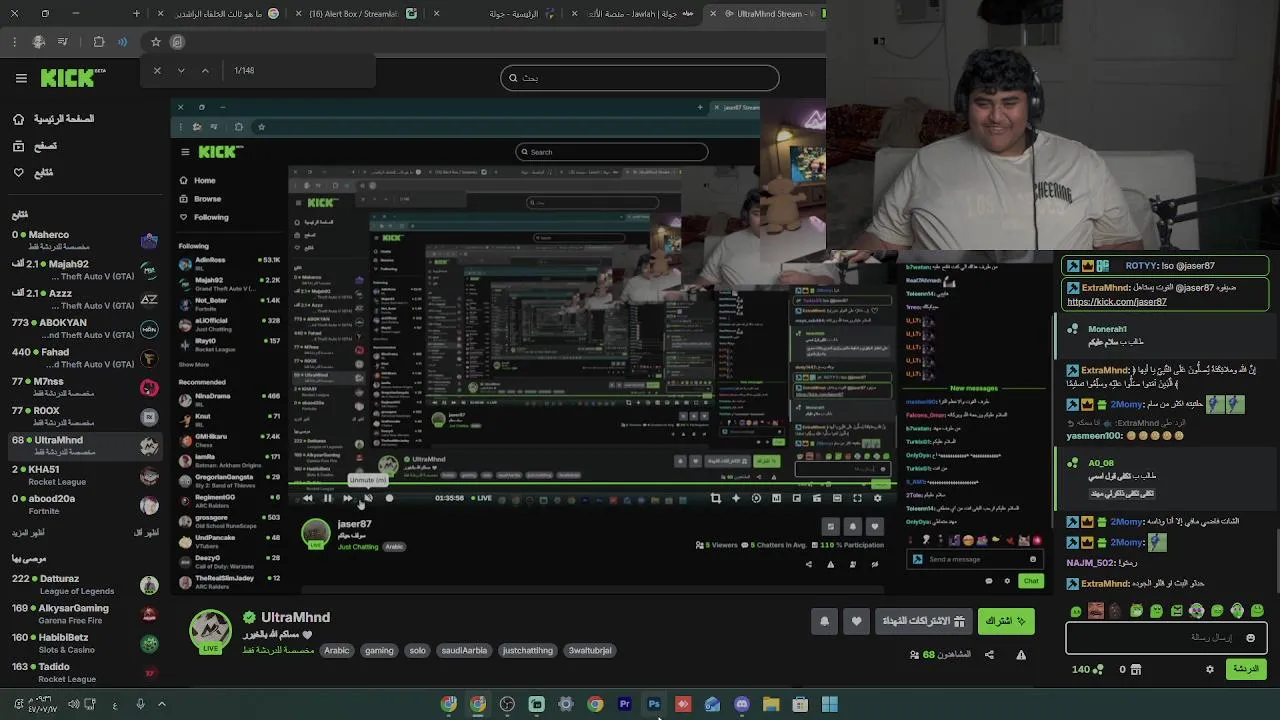Image resolution: width=1280 pixels, height=720 pixels.
Task: Open a new browser tab
Action: click(x=137, y=14)
